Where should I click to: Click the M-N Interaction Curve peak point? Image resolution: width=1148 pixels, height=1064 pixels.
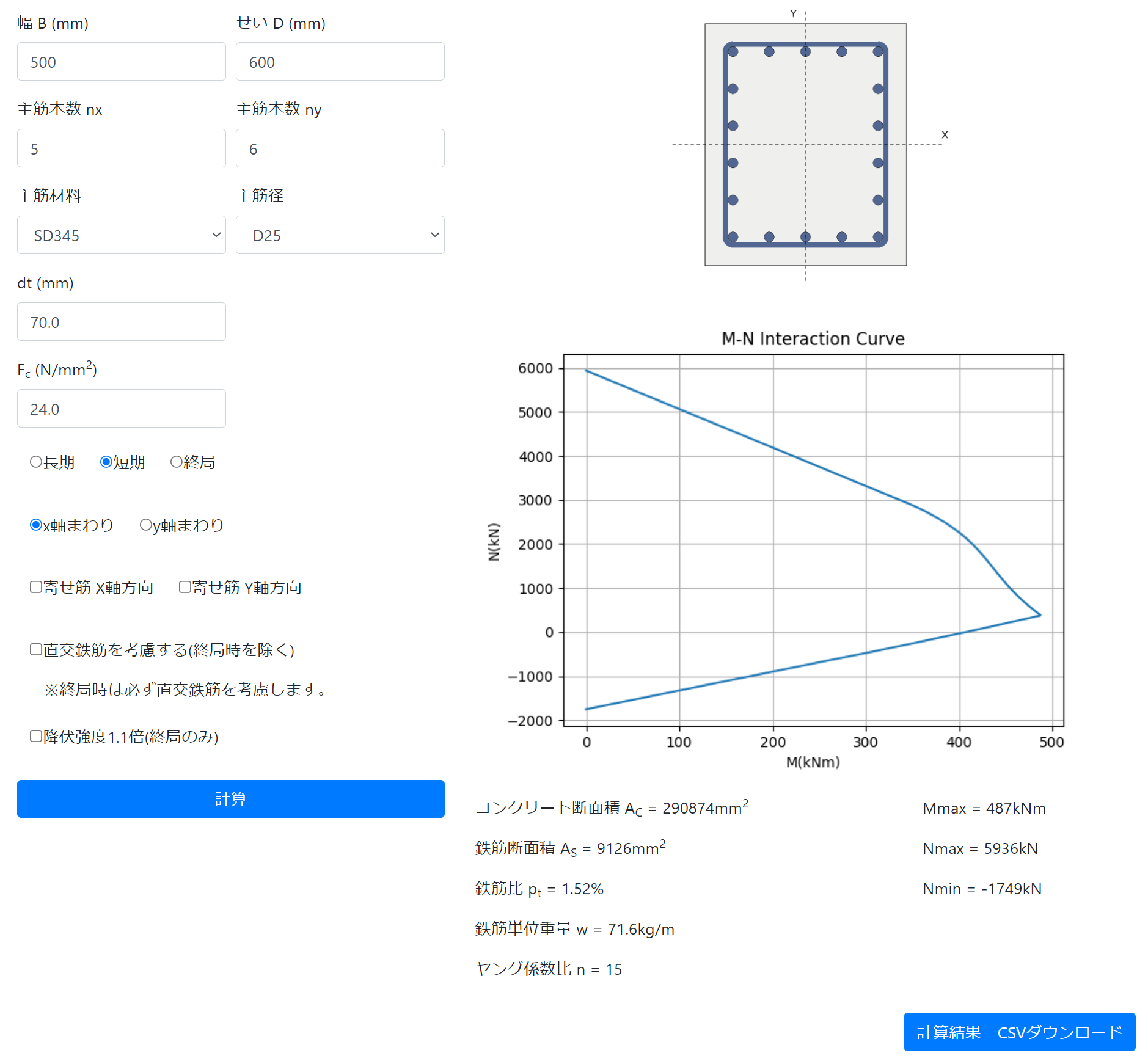pos(1040,615)
